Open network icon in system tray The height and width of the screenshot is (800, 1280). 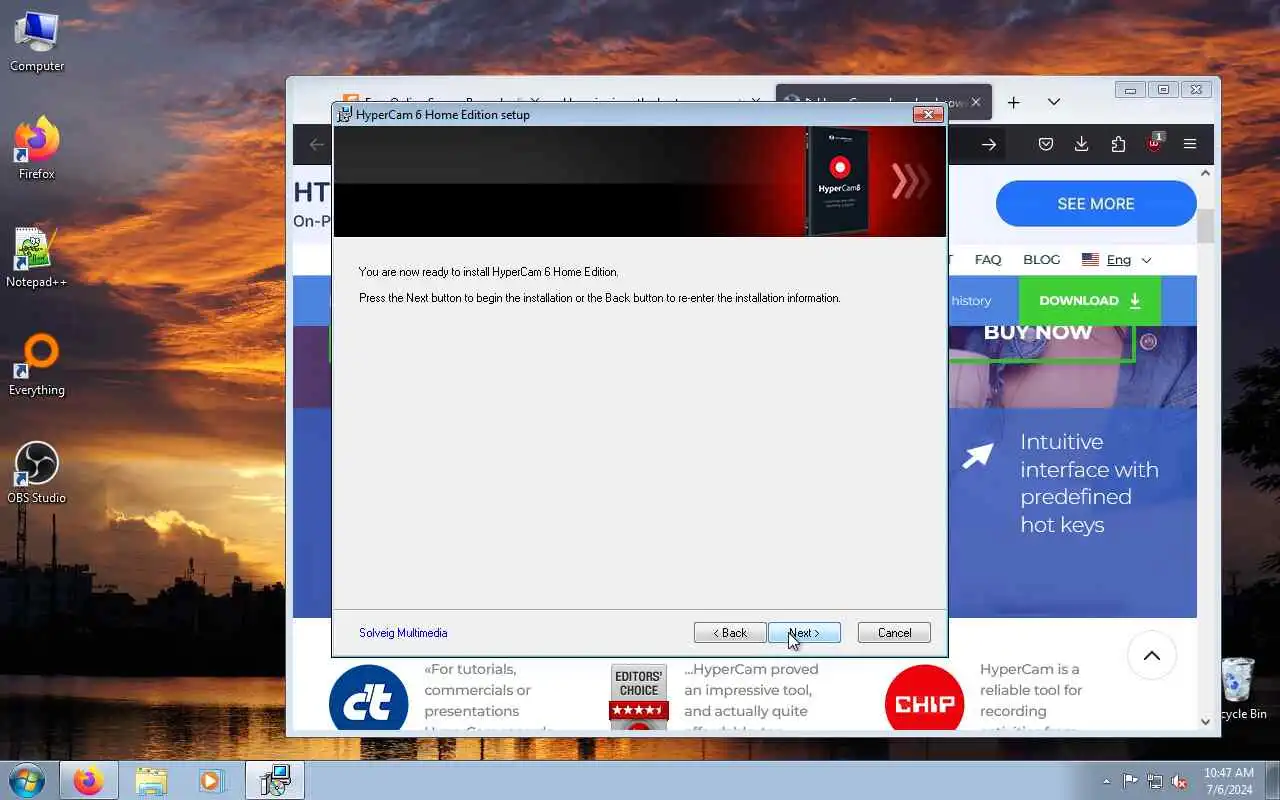pyautogui.click(x=1155, y=781)
